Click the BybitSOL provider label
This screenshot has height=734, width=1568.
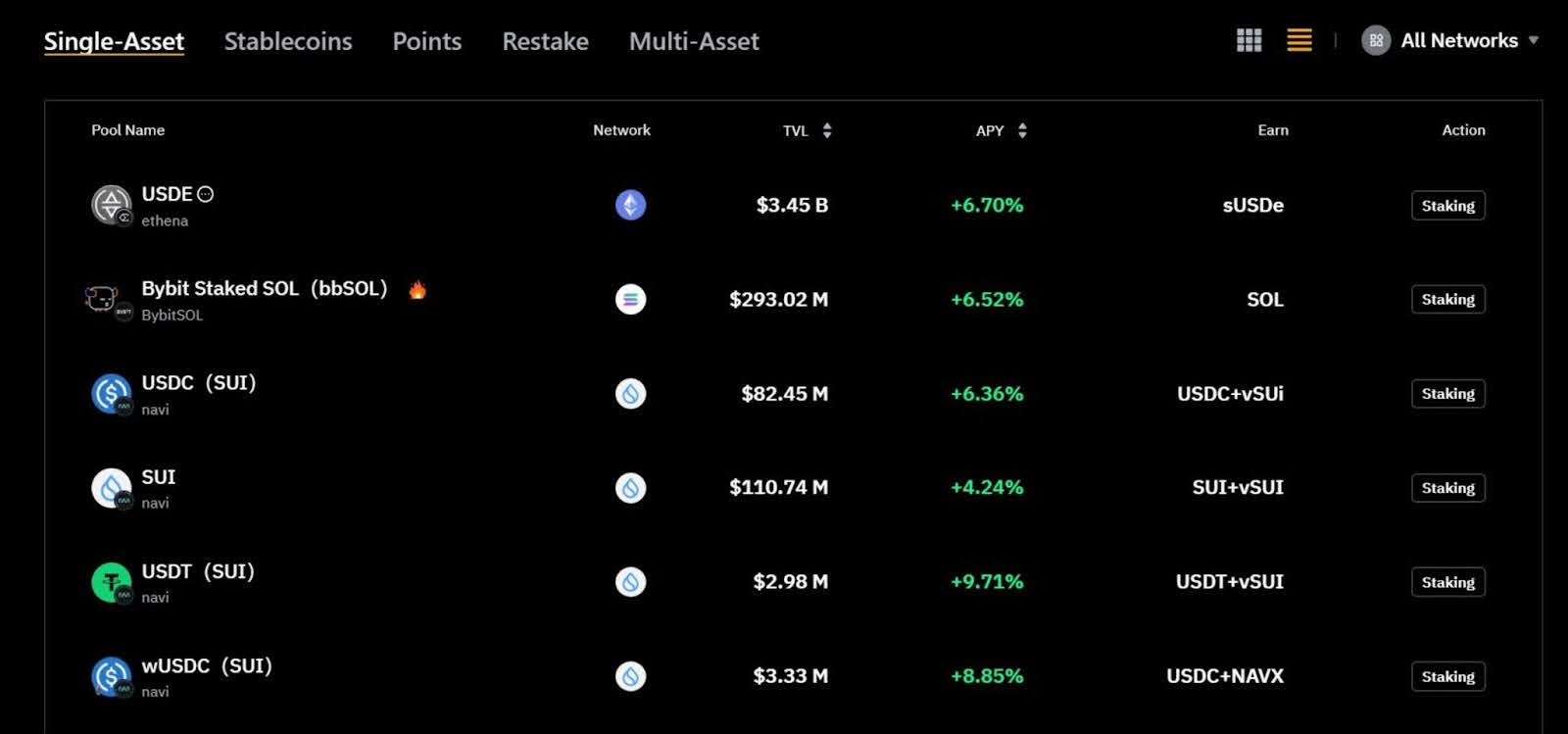pyautogui.click(x=172, y=315)
